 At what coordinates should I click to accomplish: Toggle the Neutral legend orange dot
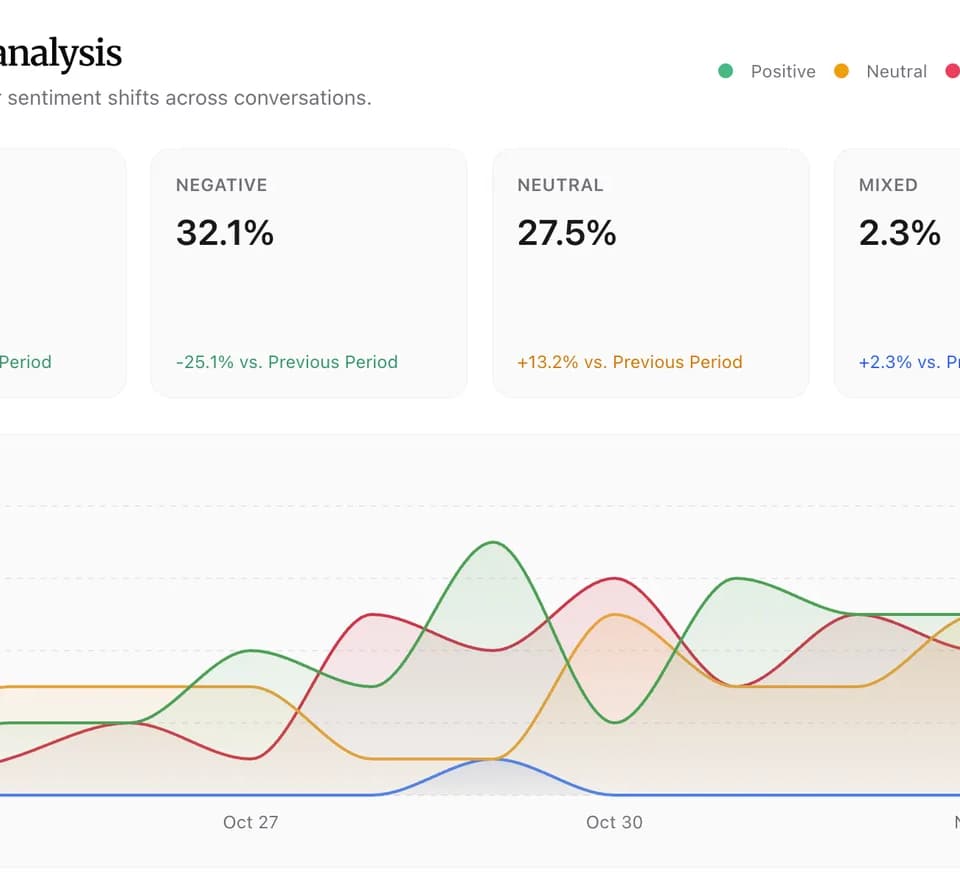click(x=841, y=71)
